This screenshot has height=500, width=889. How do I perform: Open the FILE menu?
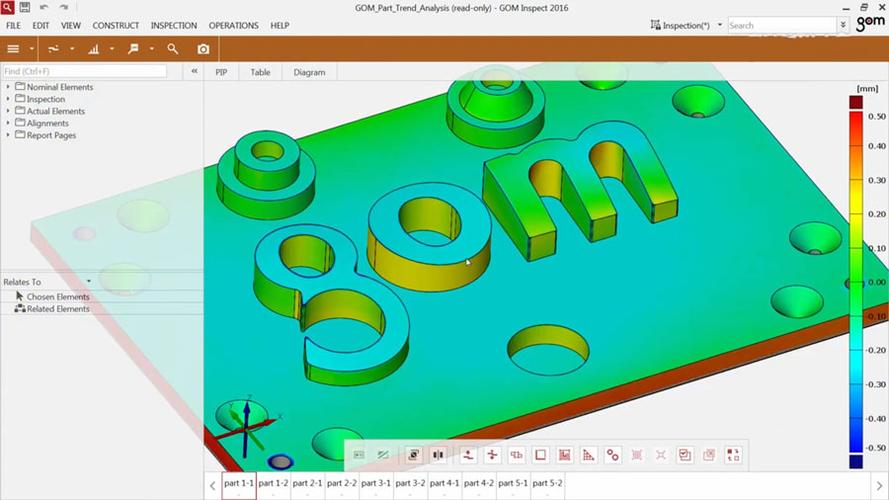click(x=13, y=26)
